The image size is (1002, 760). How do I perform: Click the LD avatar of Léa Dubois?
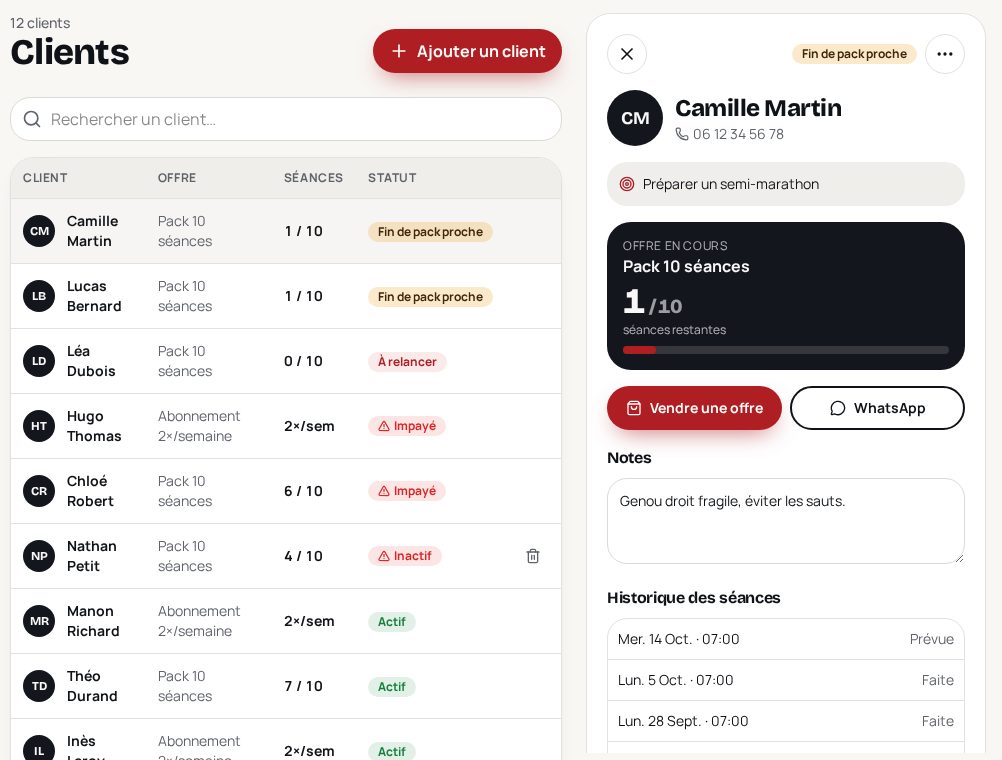point(39,361)
